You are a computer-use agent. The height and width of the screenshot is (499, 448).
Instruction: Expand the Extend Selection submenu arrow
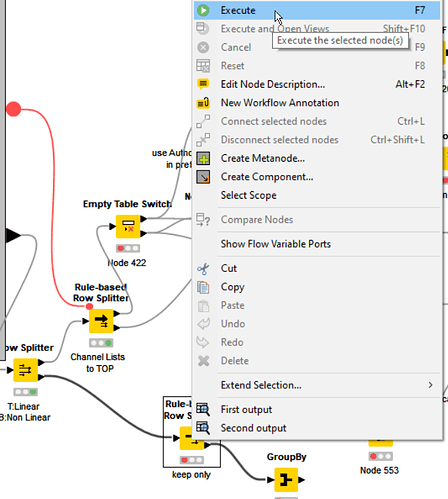pyautogui.click(x=430, y=385)
